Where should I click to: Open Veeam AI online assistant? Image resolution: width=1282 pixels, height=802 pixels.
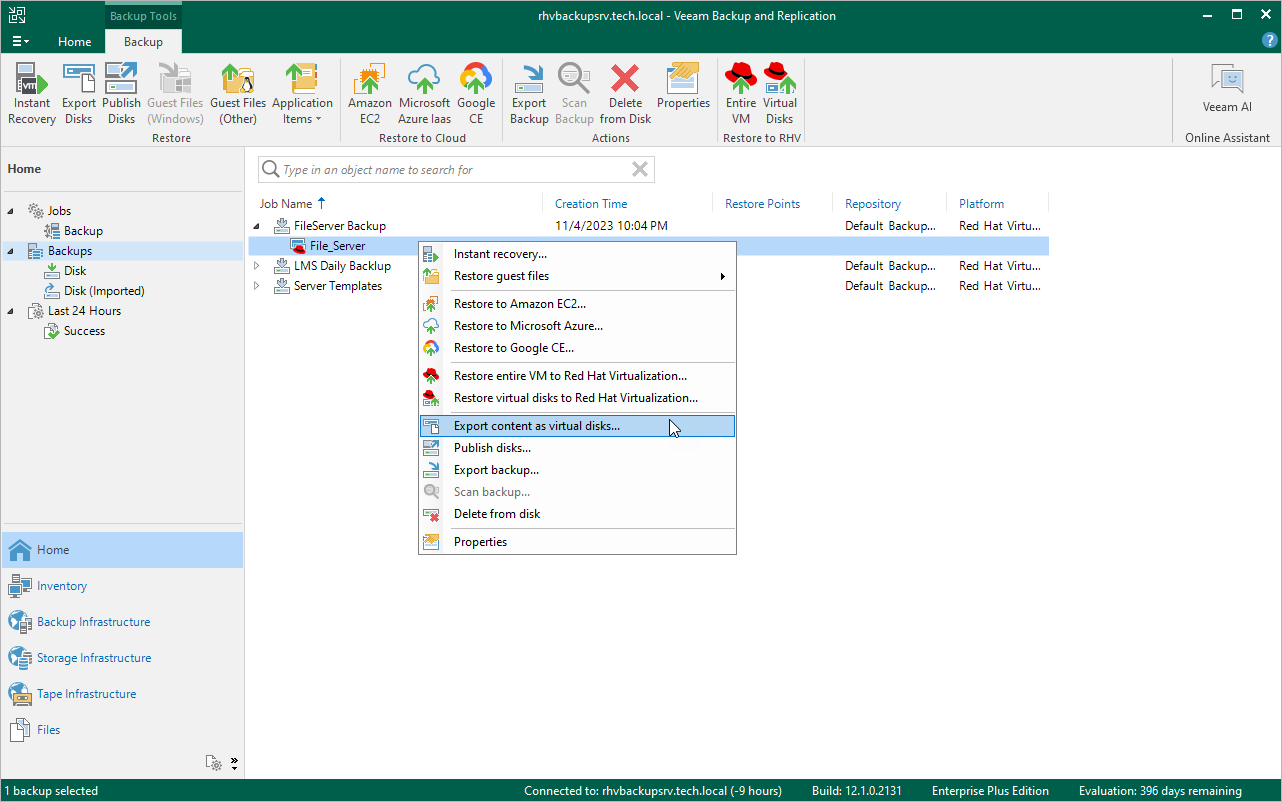[x=1227, y=89]
